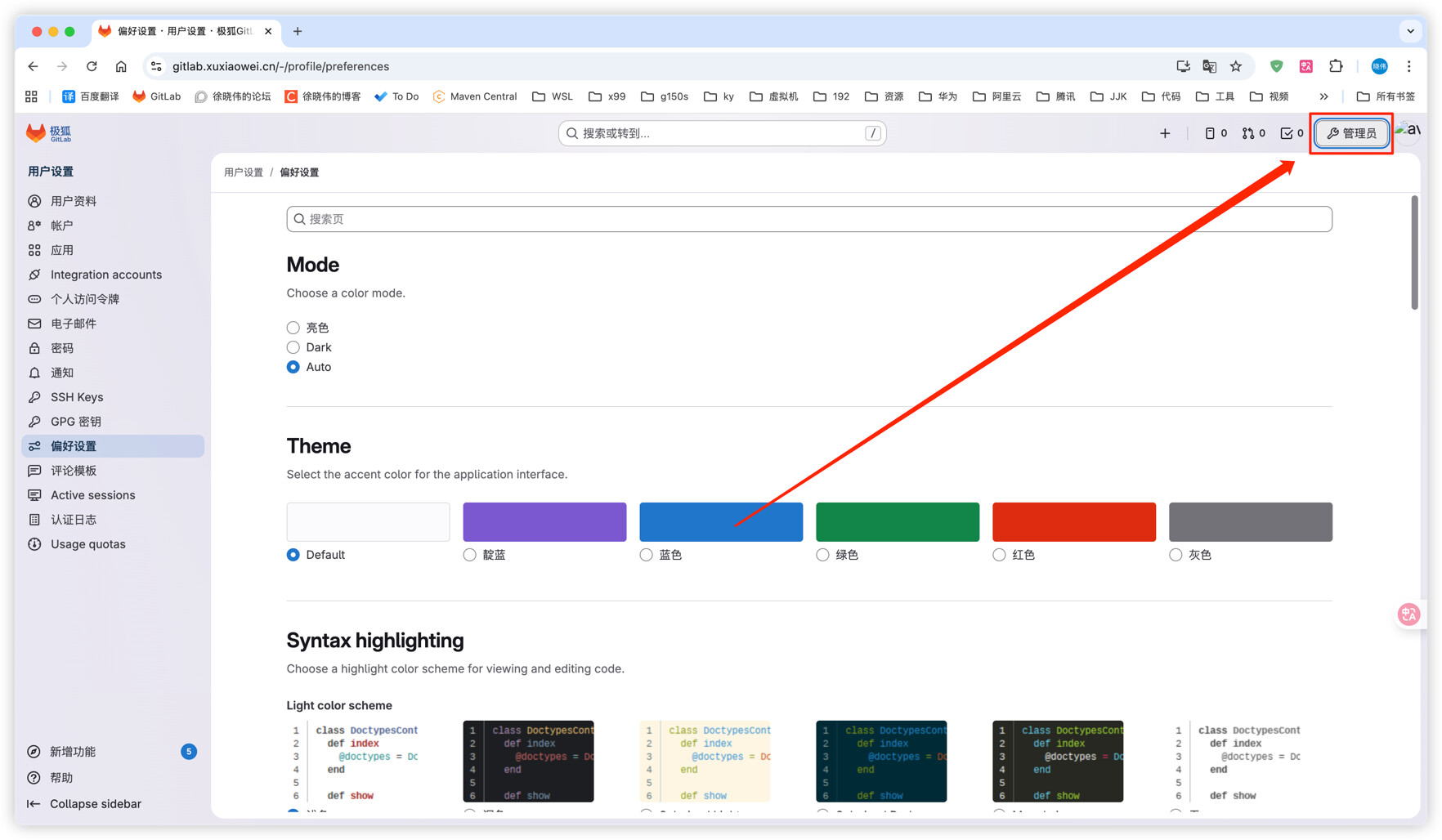
Task: Go to Active sessions in sidebar
Action: (92, 495)
